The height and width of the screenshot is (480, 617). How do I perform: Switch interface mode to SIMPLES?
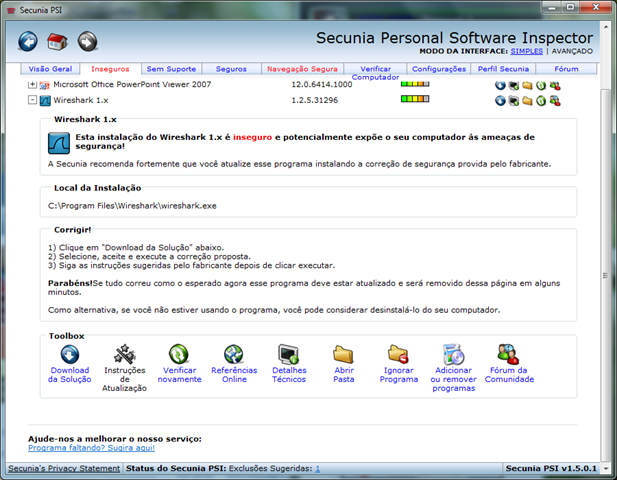tap(526, 51)
